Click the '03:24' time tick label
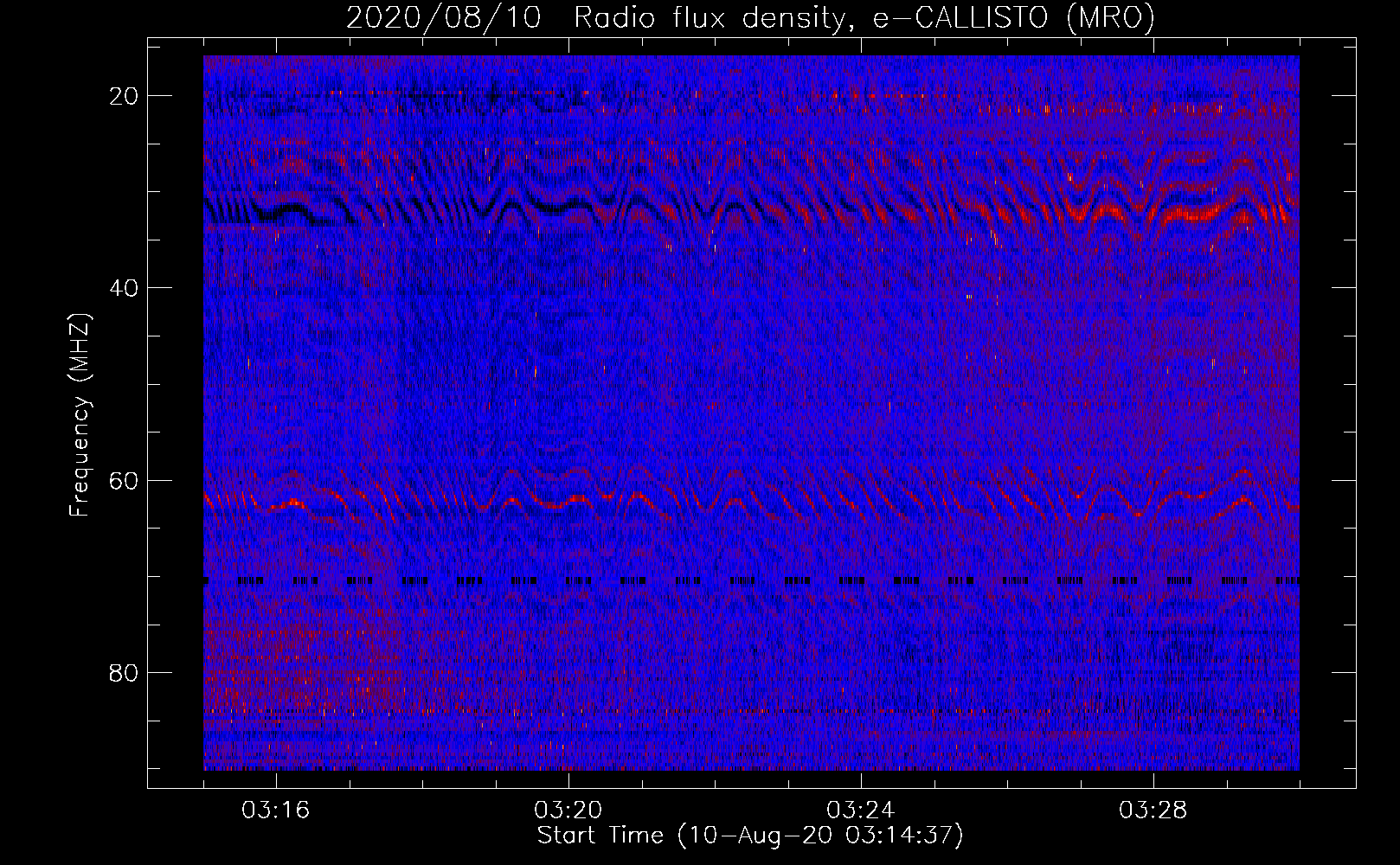Image resolution: width=1400 pixels, height=865 pixels. pos(861,811)
